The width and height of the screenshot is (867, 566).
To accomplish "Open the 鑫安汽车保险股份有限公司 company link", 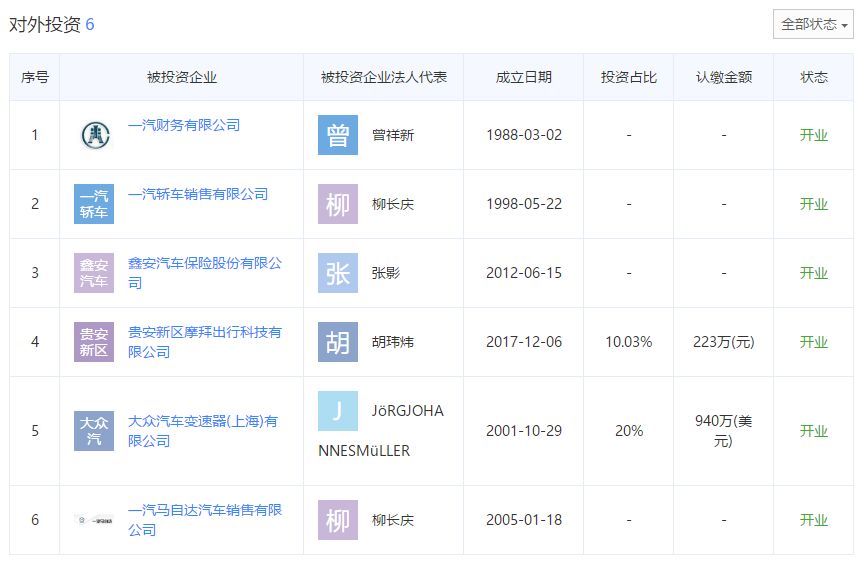I will tap(205, 273).
